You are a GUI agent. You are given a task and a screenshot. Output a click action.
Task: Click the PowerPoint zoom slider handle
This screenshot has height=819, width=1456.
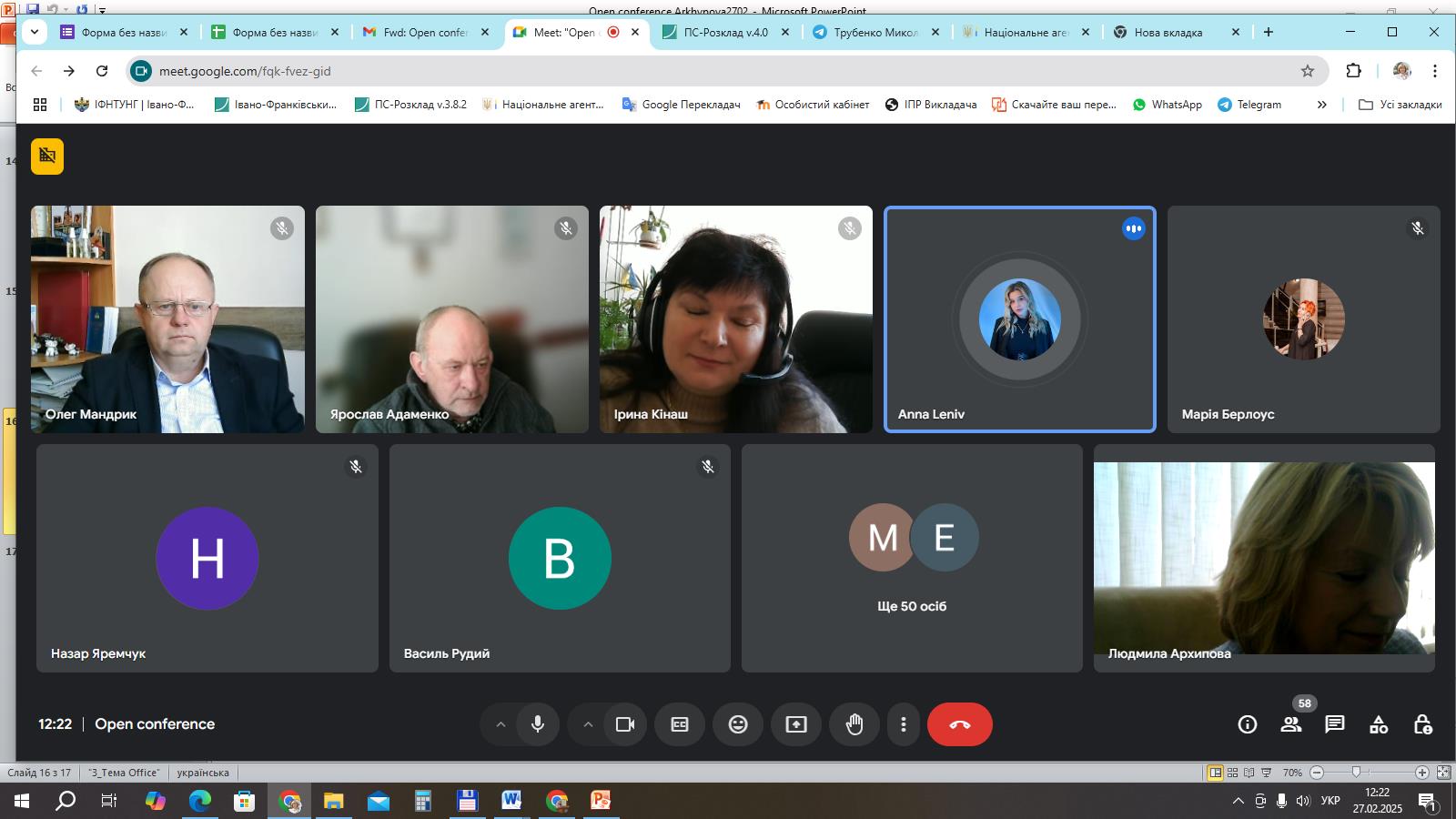tap(1356, 773)
